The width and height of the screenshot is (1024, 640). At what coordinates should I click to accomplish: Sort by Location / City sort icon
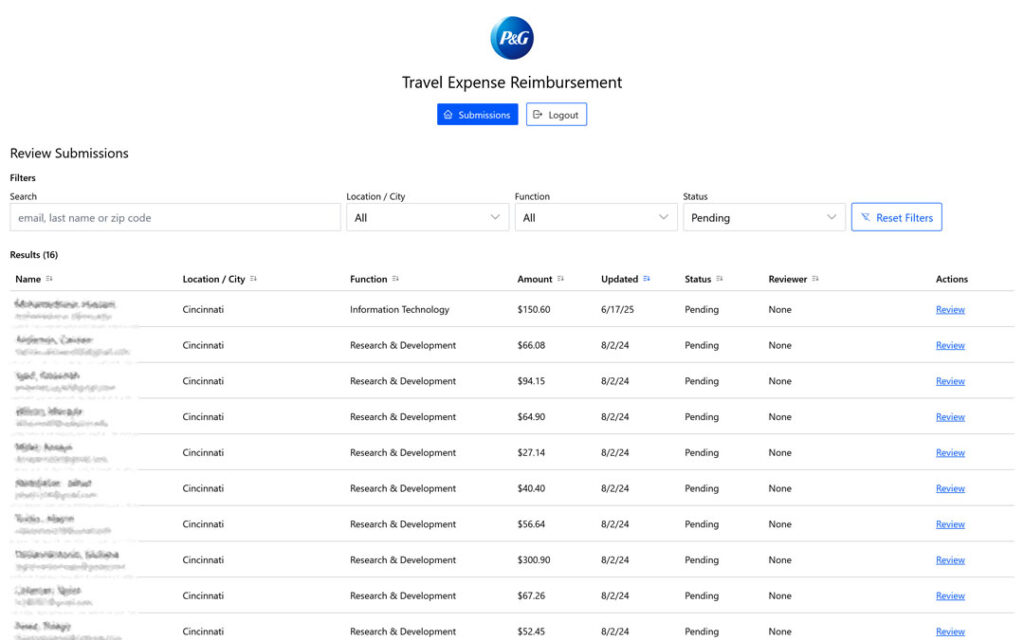(x=253, y=279)
